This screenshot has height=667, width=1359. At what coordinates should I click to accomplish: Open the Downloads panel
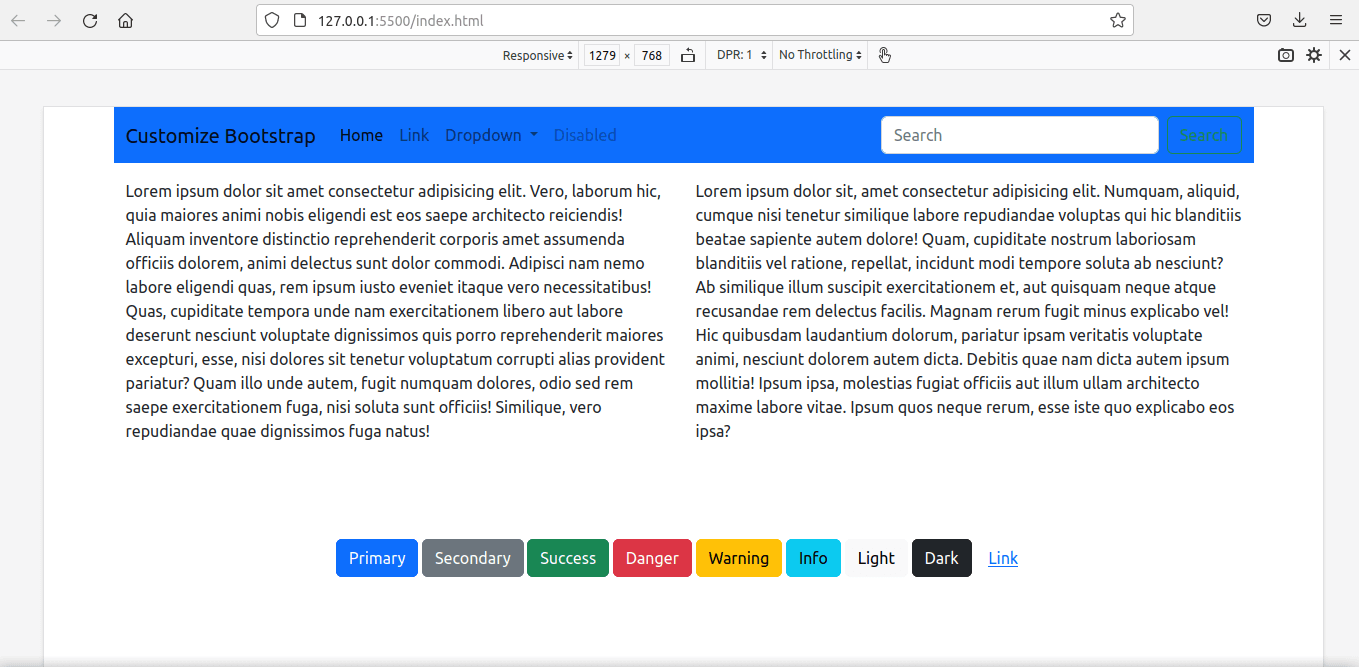pos(1299,20)
